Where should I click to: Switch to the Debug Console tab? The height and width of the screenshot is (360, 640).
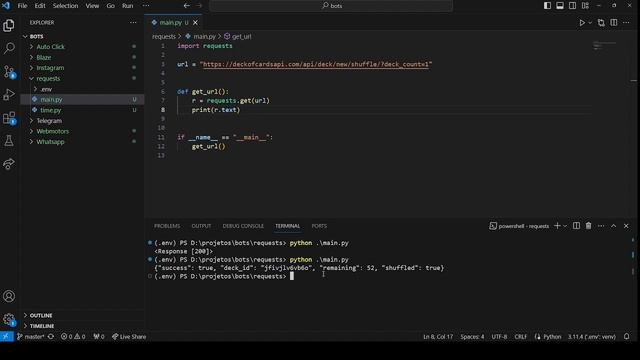click(243, 226)
